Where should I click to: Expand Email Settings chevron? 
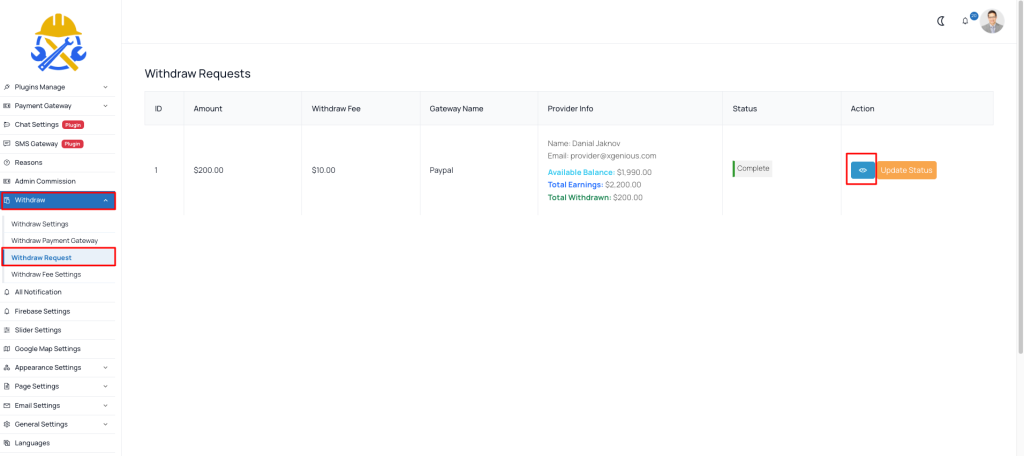[x=105, y=406]
